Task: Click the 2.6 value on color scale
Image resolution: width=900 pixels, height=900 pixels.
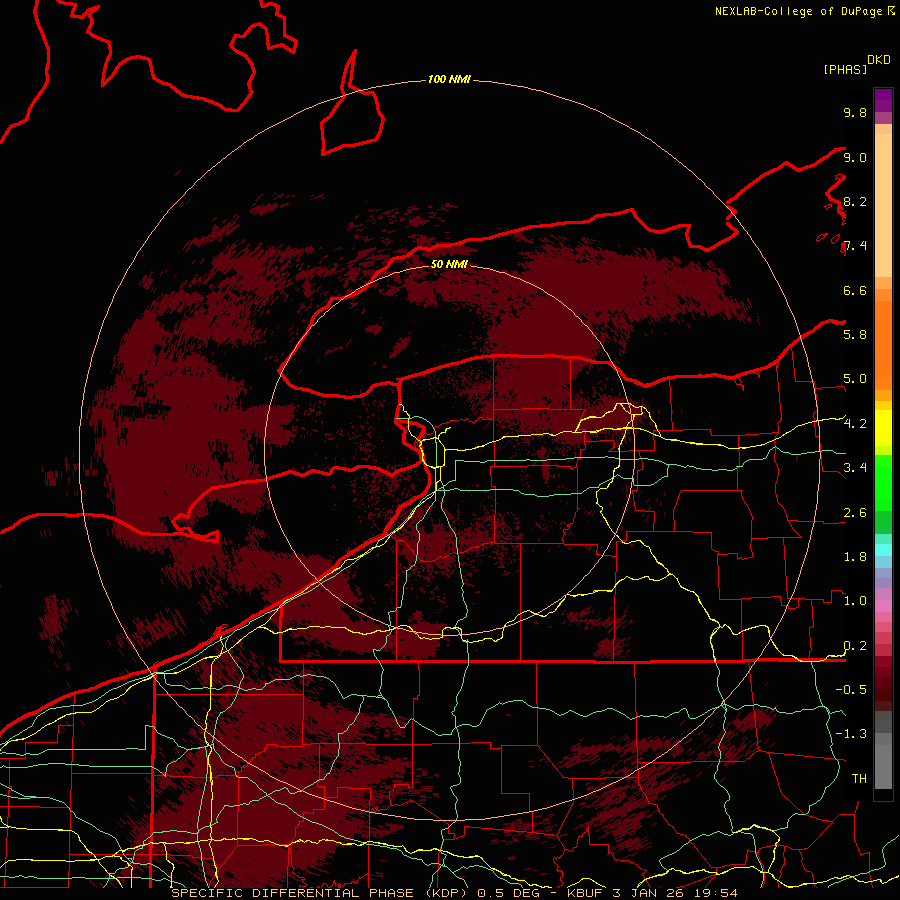Action: pos(855,513)
